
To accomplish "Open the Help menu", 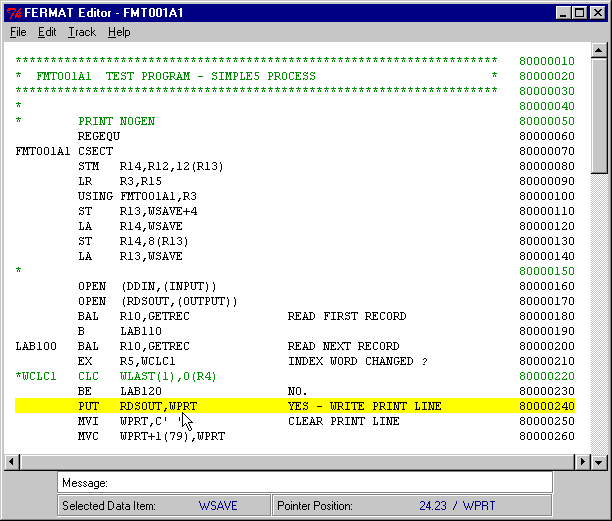I will [x=119, y=32].
